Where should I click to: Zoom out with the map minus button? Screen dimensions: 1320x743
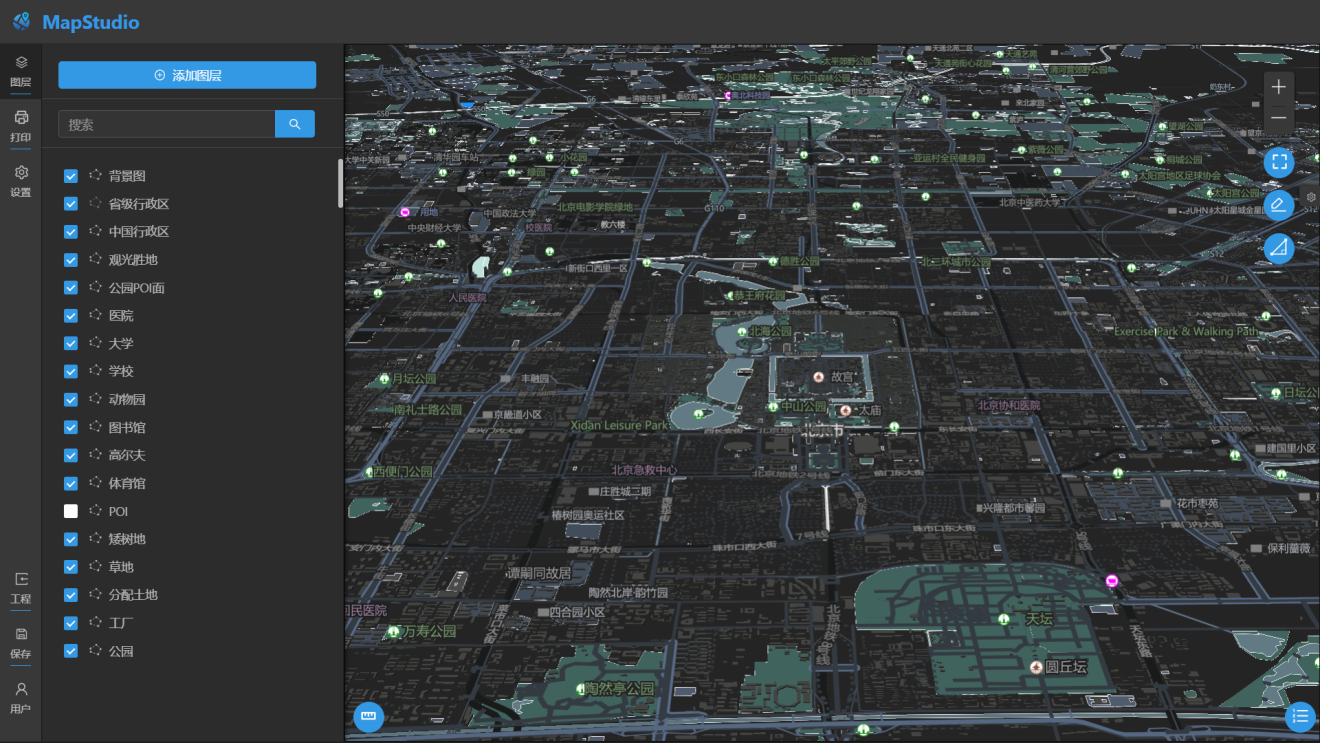click(x=1279, y=118)
